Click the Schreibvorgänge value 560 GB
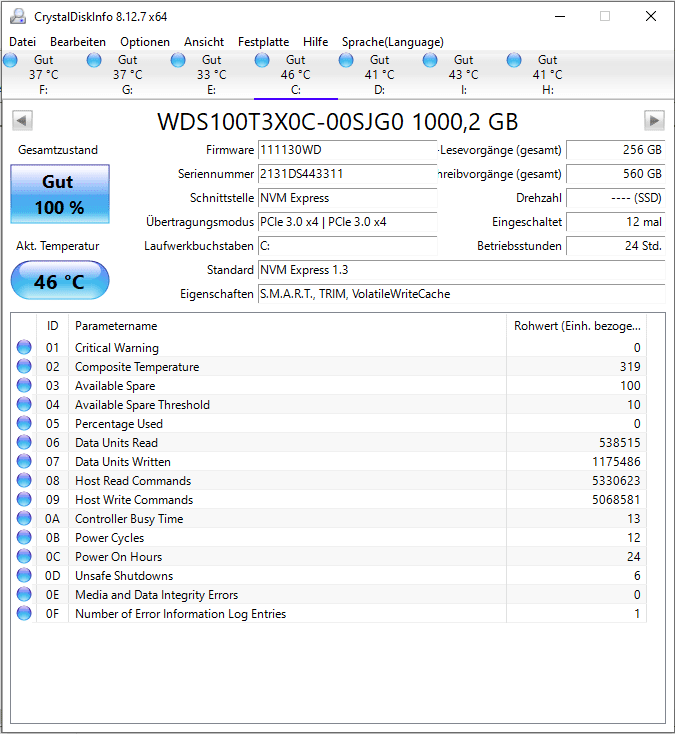Viewport: 675px width, 734px height. (x=616, y=174)
